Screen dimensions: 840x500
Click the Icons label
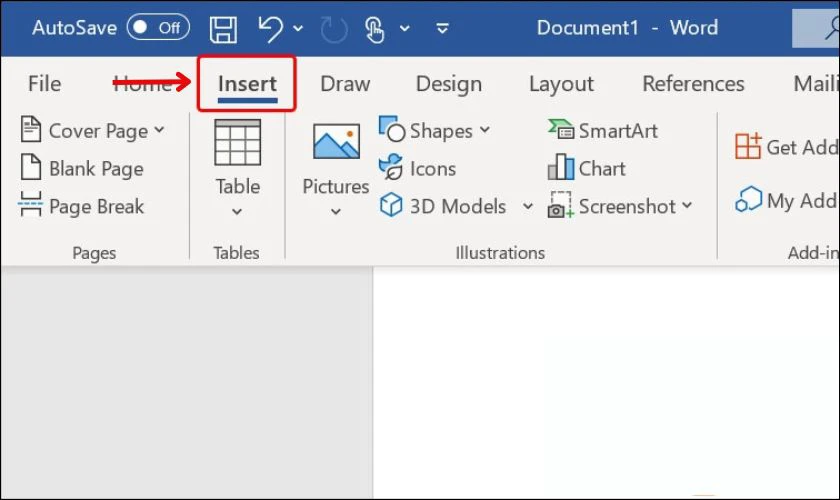click(433, 169)
